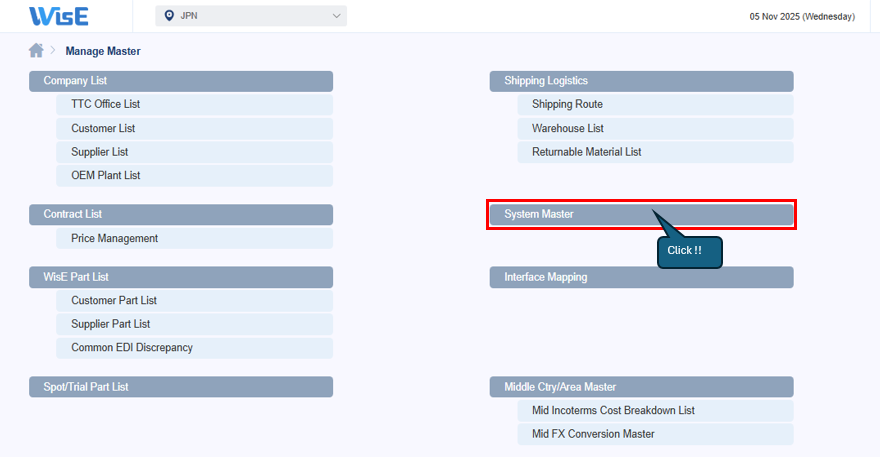Open System Master section
The height and width of the screenshot is (457, 880).
[x=640, y=214]
